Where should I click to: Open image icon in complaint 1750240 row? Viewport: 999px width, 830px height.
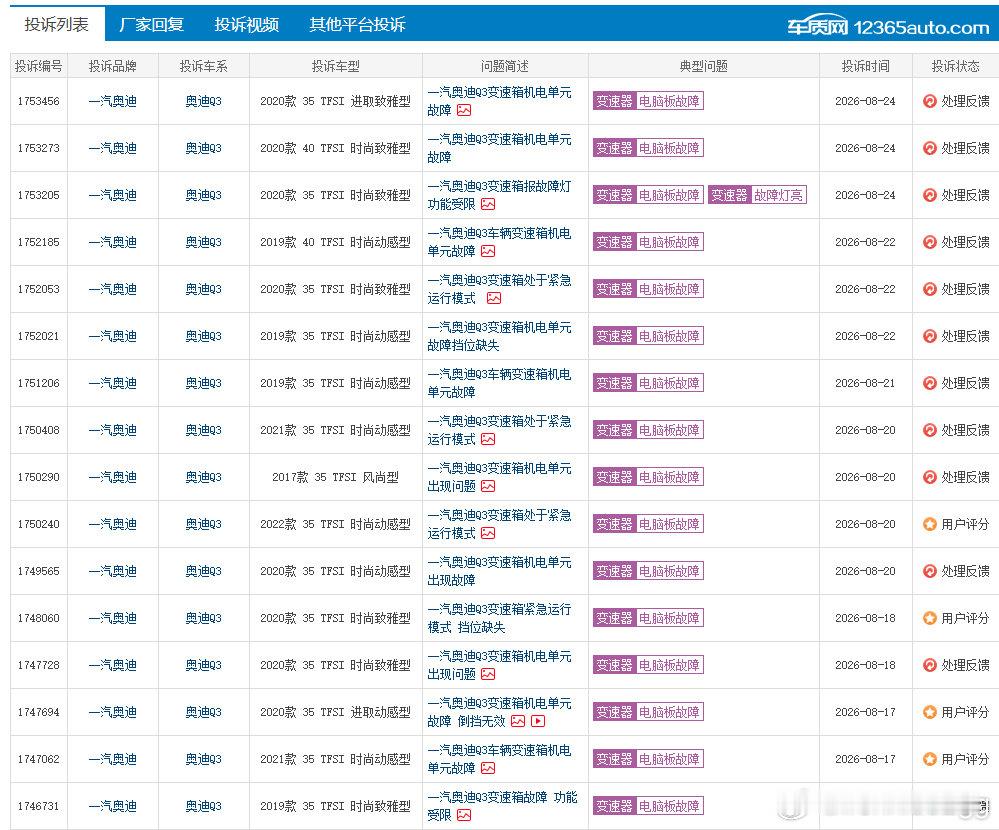(x=488, y=533)
